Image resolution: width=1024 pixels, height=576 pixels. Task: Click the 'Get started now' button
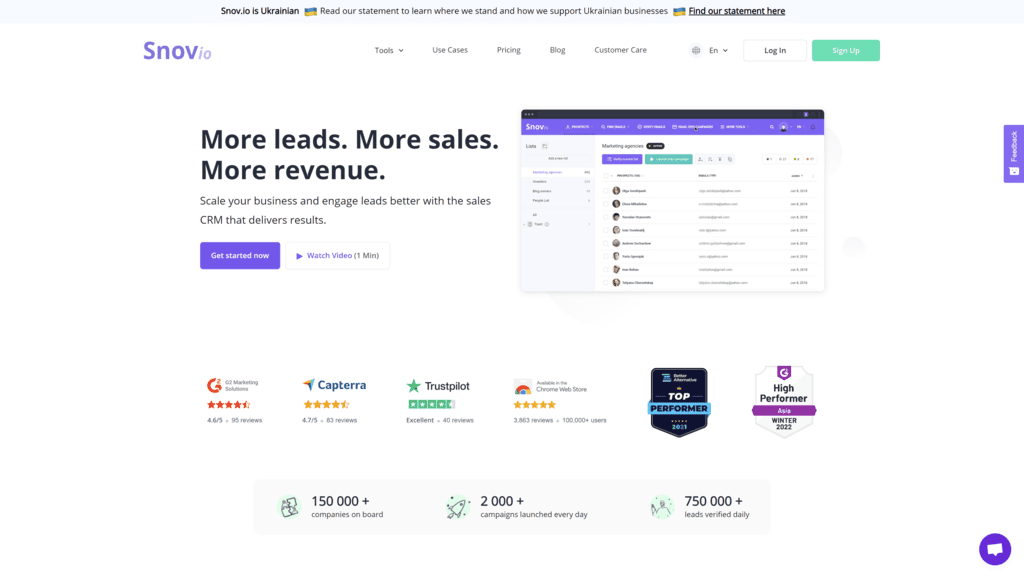240,255
